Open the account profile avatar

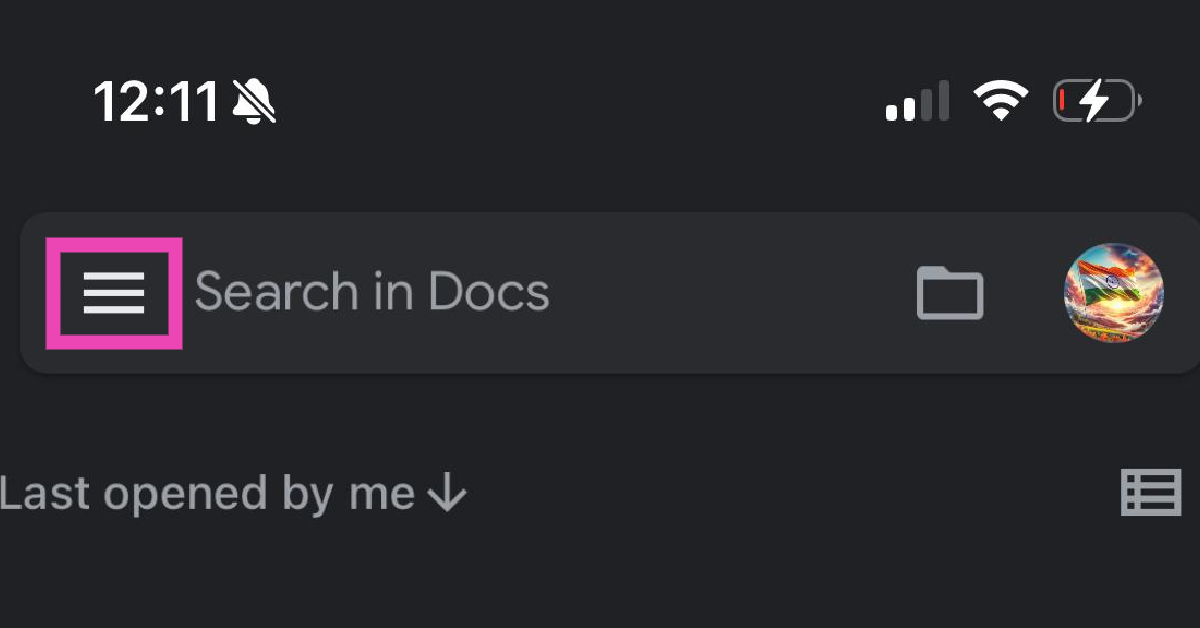1114,292
